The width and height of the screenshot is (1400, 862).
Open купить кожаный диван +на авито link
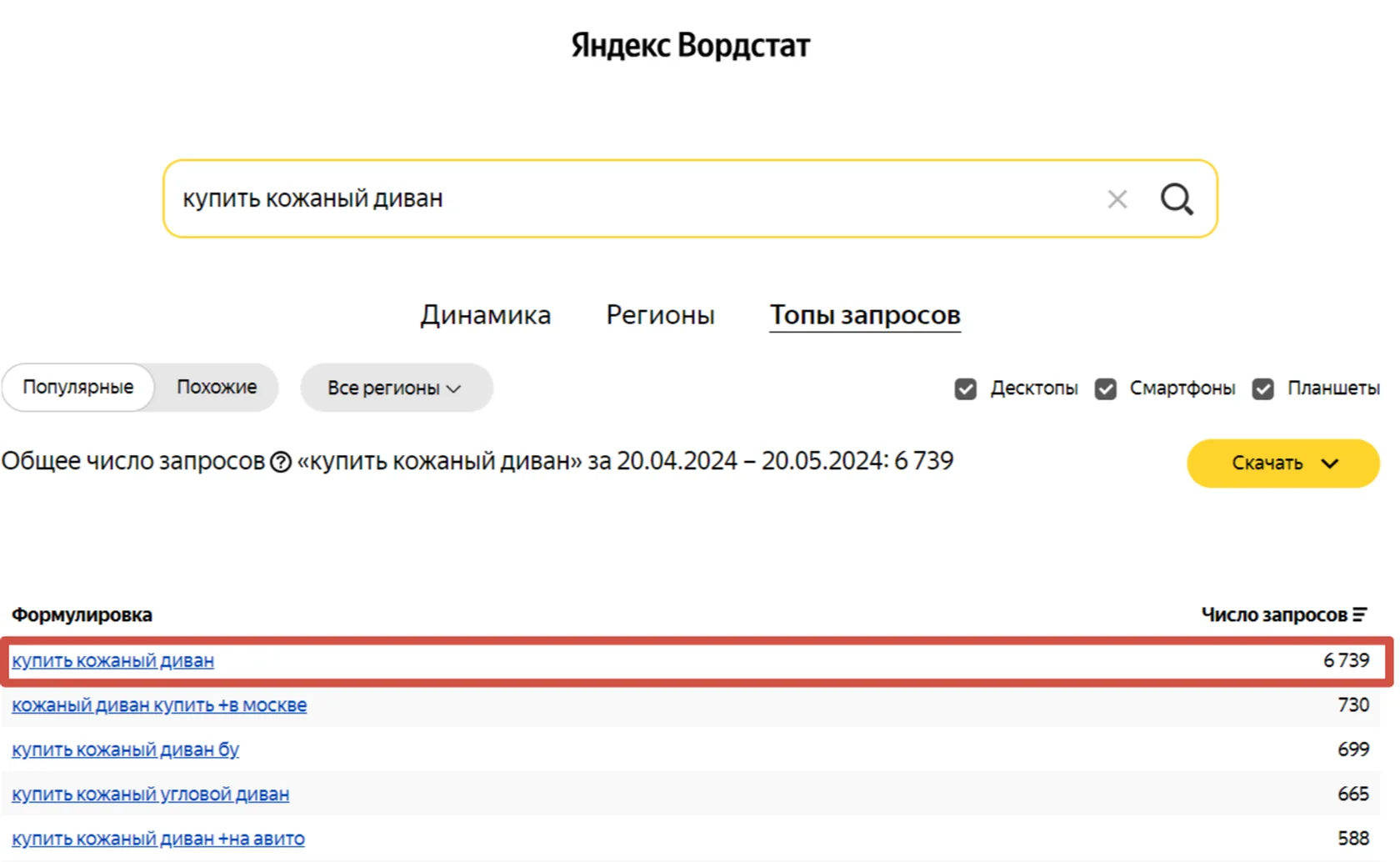tap(158, 839)
